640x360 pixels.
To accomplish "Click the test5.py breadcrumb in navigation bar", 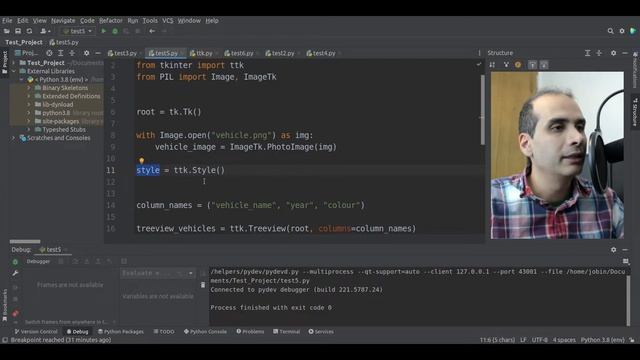I will [x=64, y=42].
